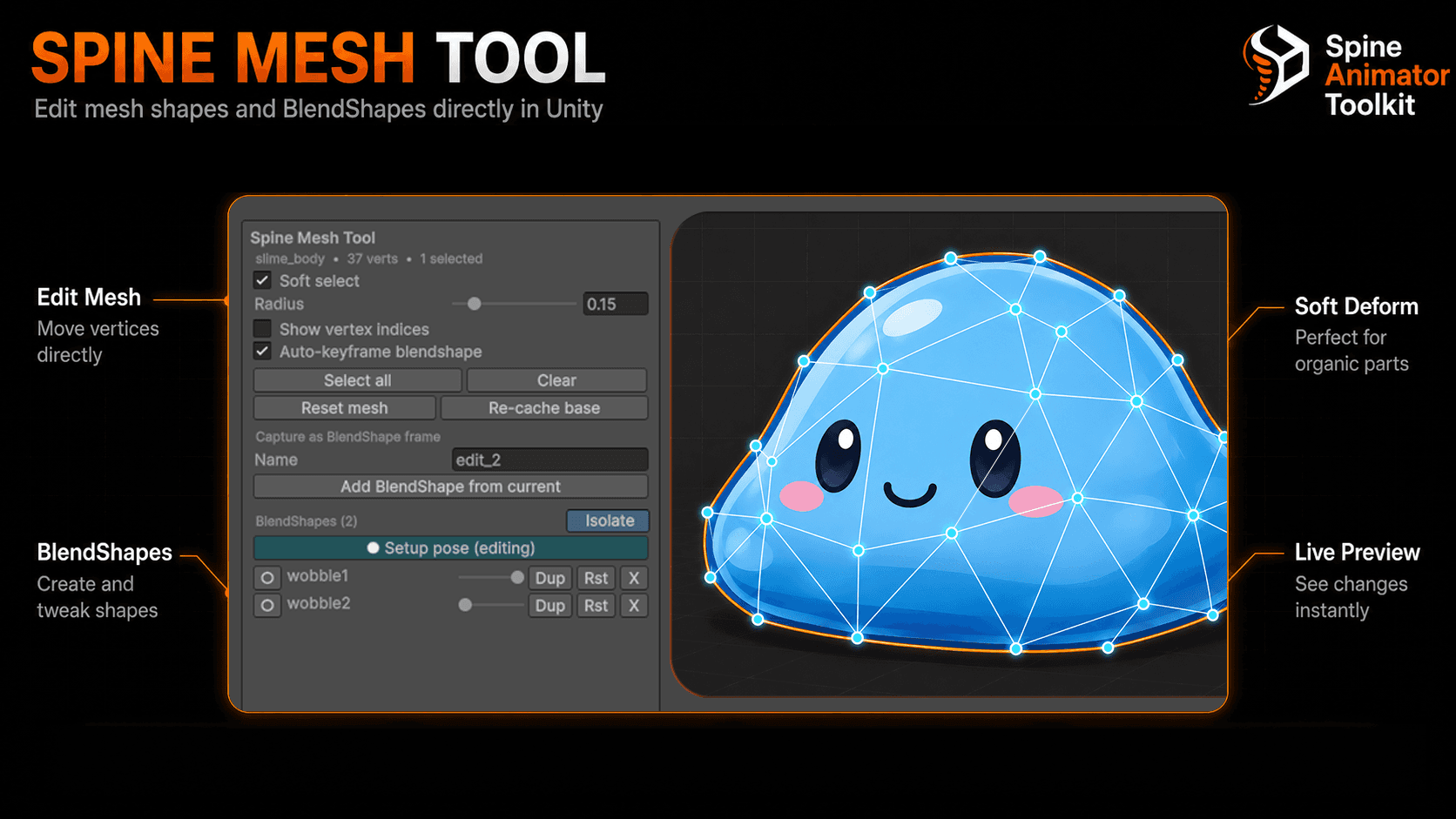This screenshot has width=1456, height=819.
Task: Click the 'wobble1' blendshape name
Action: click(x=318, y=576)
